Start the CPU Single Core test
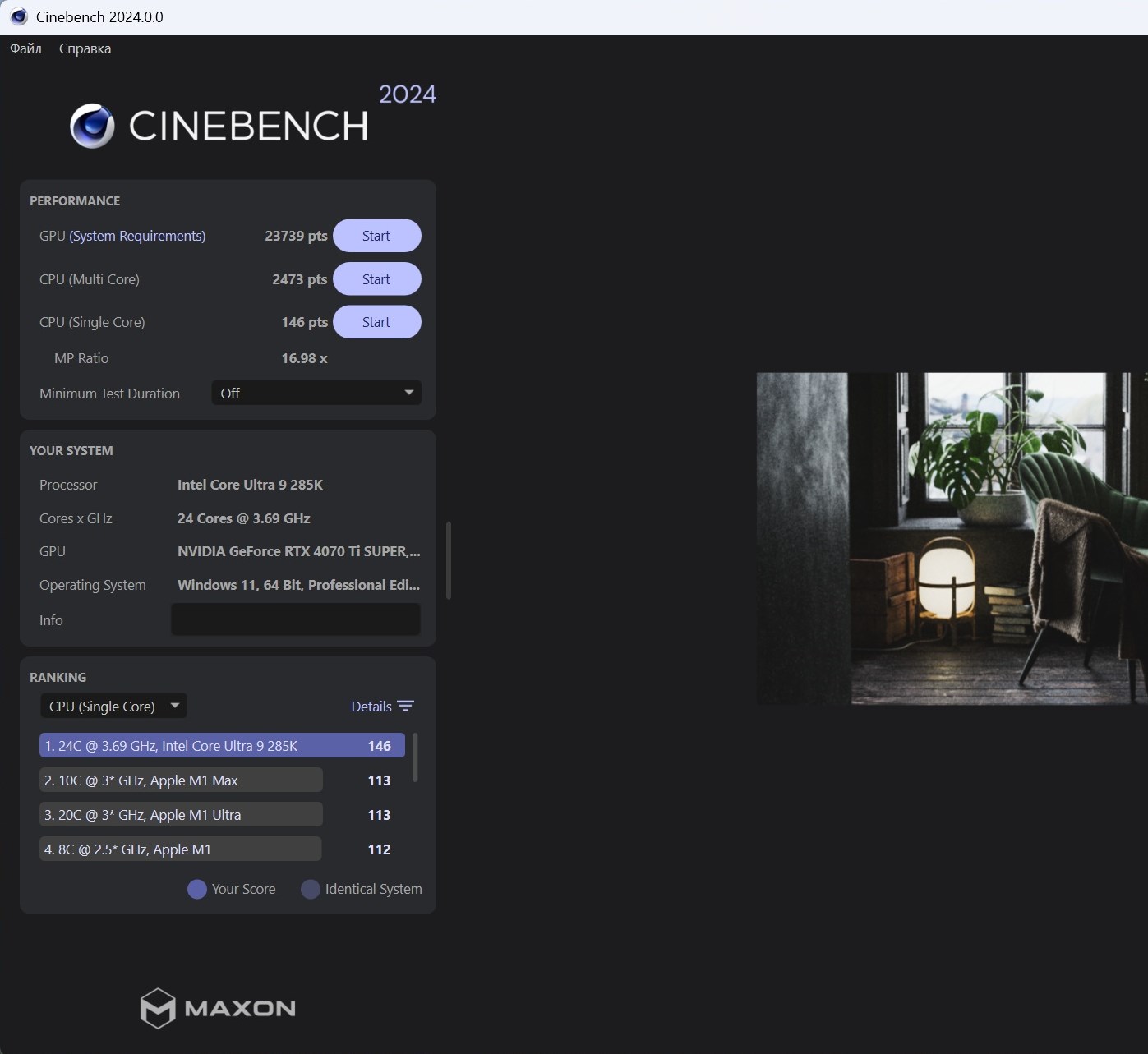This screenshot has height=1054, width=1148. [376, 322]
